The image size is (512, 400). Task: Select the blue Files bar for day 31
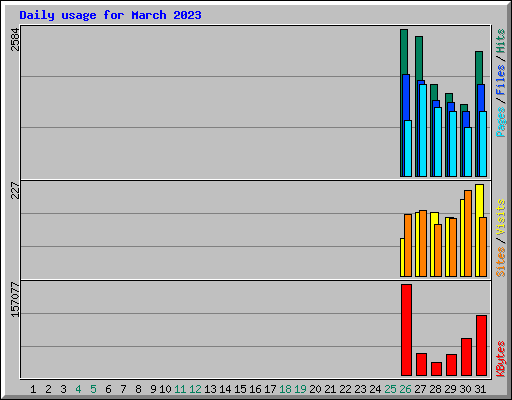(481, 98)
